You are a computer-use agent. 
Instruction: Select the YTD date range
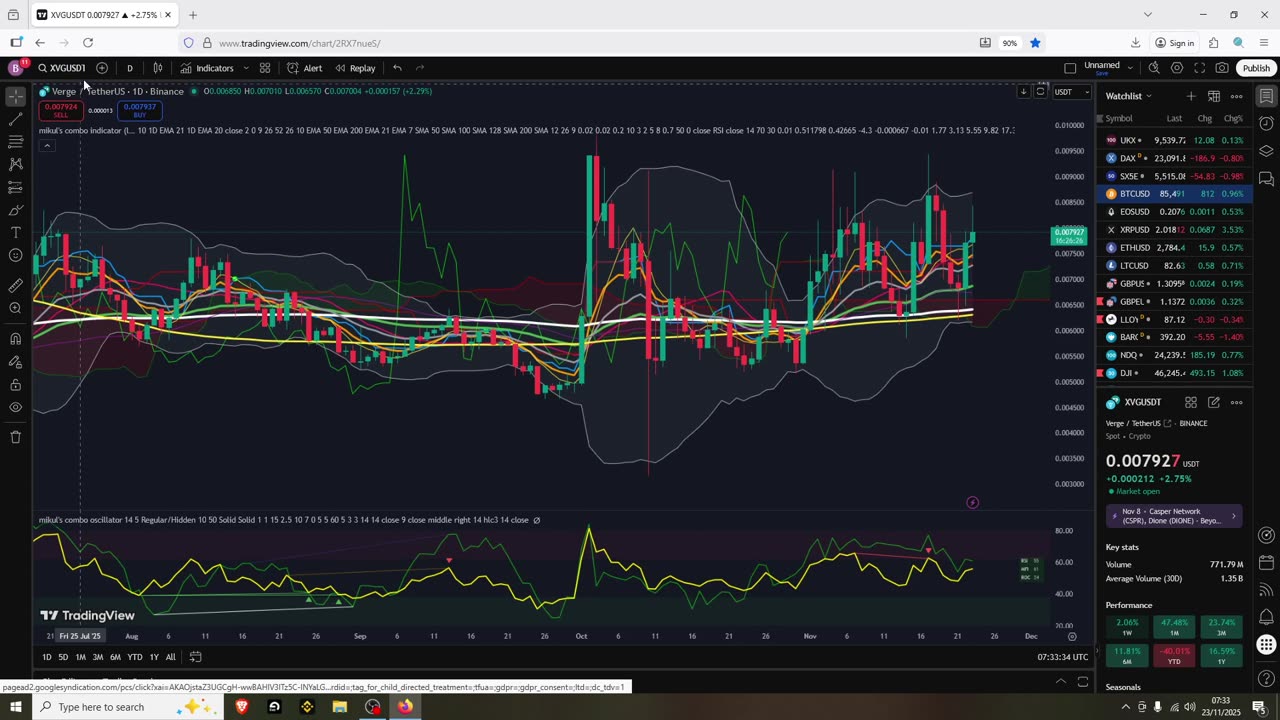coord(134,657)
